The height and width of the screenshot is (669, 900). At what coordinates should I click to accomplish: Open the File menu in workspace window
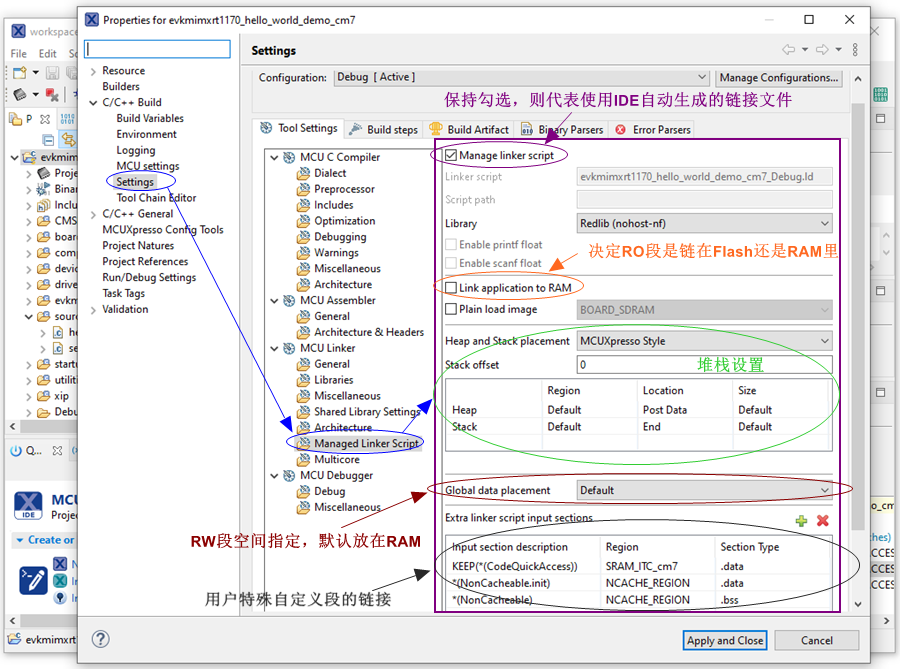[18, 53]
